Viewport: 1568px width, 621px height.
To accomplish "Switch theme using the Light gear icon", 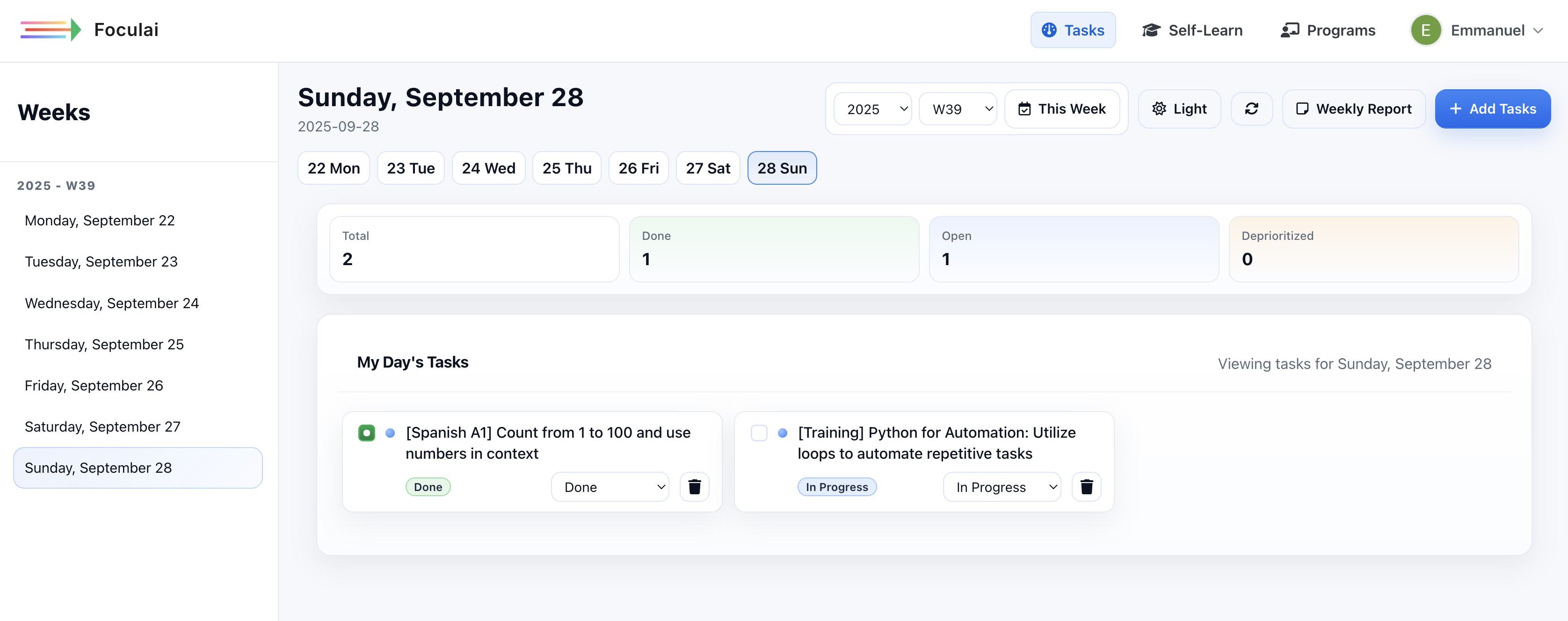I will (x=1160, y=108).
